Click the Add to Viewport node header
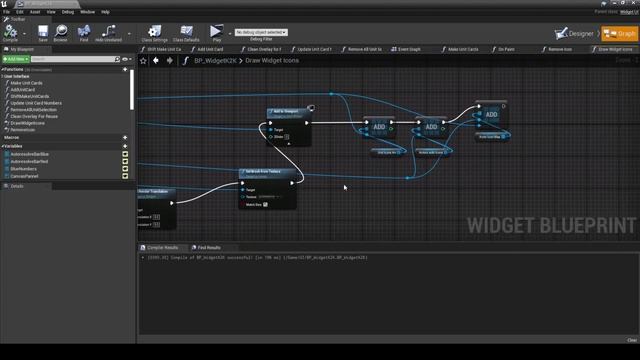 coord(289,113)
